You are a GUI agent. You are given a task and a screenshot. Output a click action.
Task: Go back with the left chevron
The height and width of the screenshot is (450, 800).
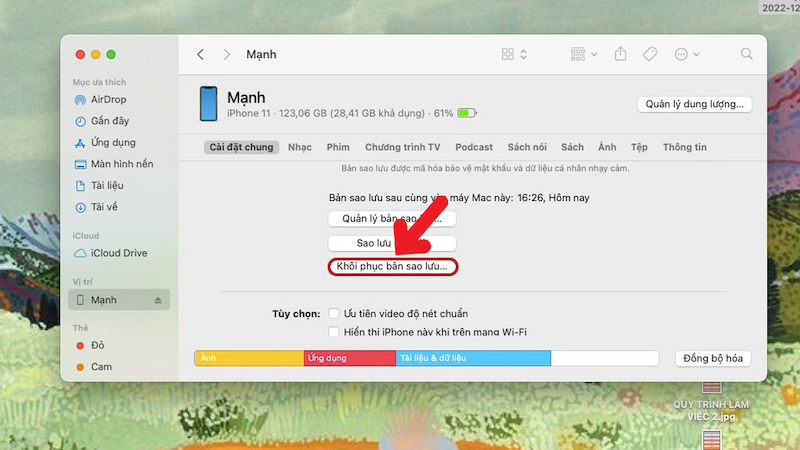coord(201,55)
